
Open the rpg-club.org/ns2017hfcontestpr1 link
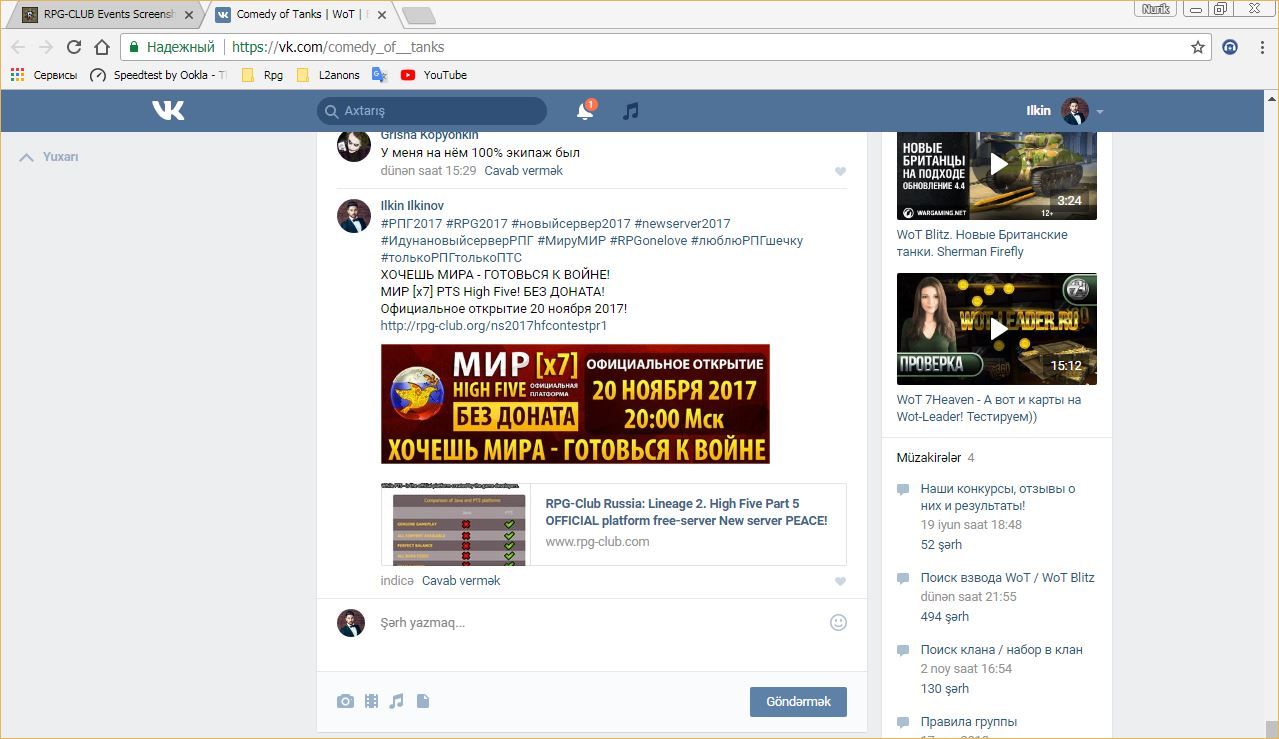click(x=494, y=326)
